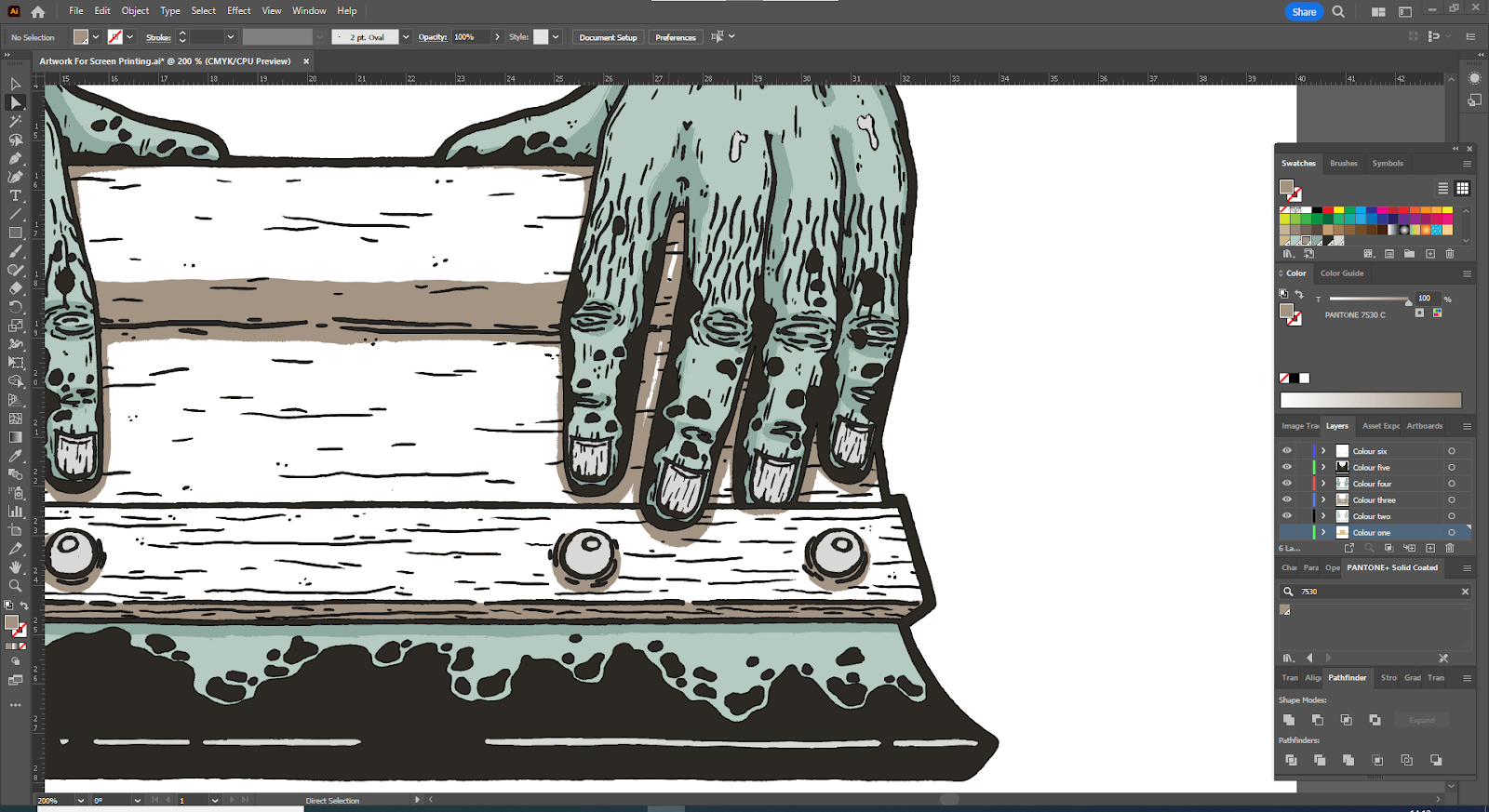Switch to the Artboards tab
Viewport: 1489px width, 812px height.
tap(1424, 426)
